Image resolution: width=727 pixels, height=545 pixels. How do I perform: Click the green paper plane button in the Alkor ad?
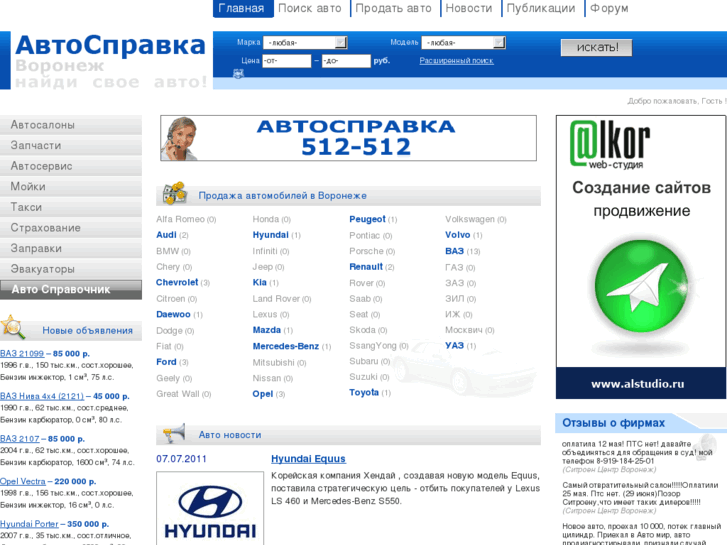coord(641,286)
